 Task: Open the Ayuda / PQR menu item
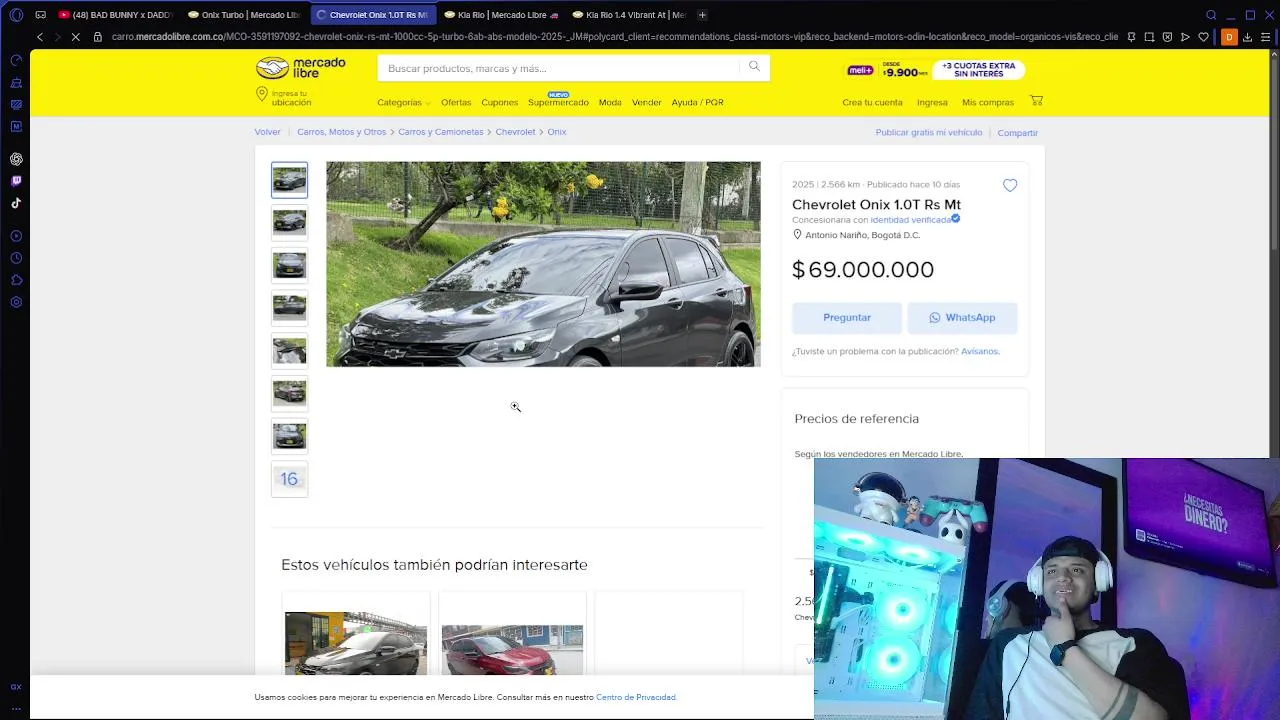click(697, 102)
